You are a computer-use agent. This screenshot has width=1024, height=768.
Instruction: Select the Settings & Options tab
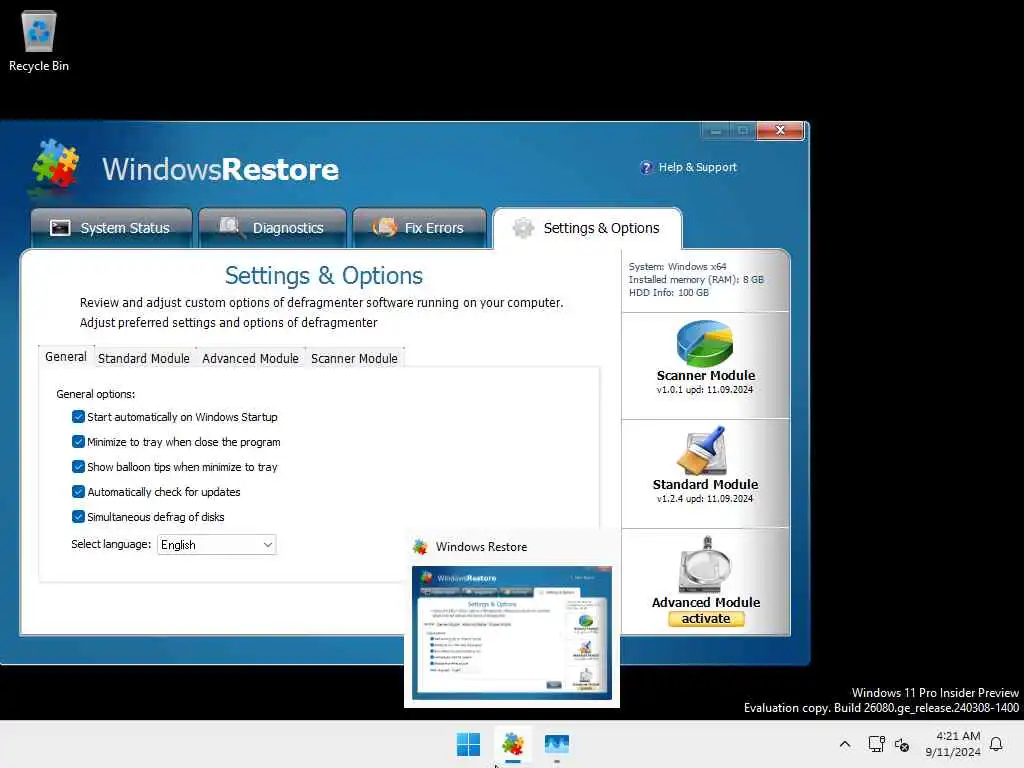click(587, 228)
